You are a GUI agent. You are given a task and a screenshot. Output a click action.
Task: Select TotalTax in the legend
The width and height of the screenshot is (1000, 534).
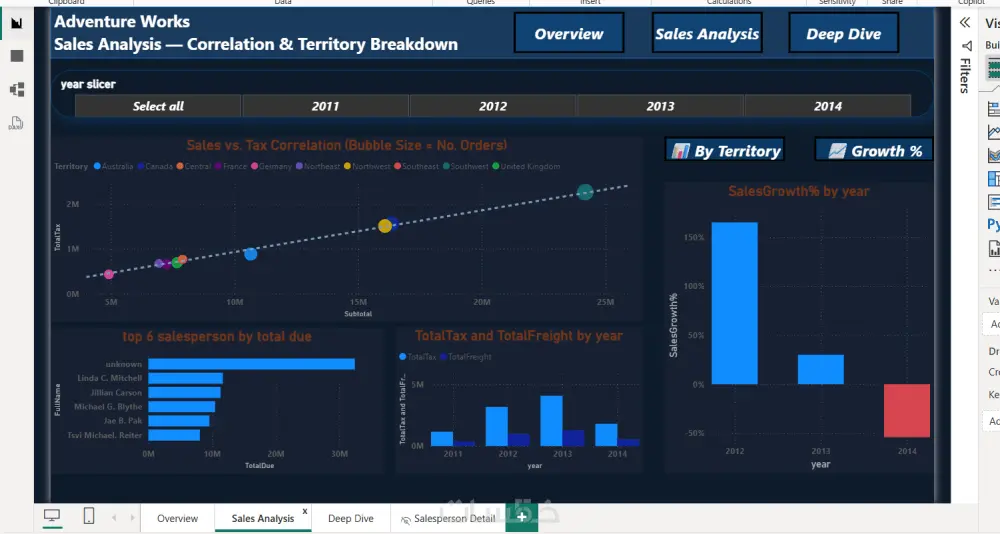click(x=418, y=357)
